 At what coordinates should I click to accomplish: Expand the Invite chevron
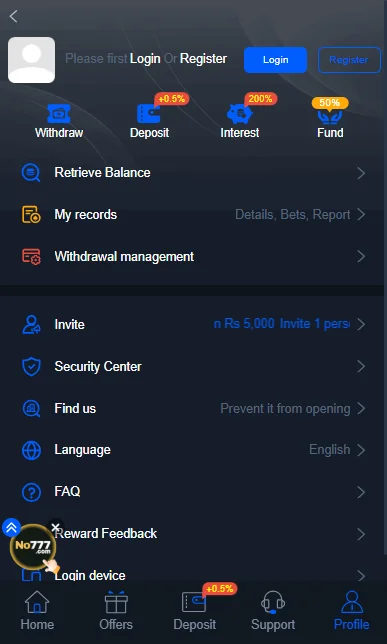click(x=361, y=324)
